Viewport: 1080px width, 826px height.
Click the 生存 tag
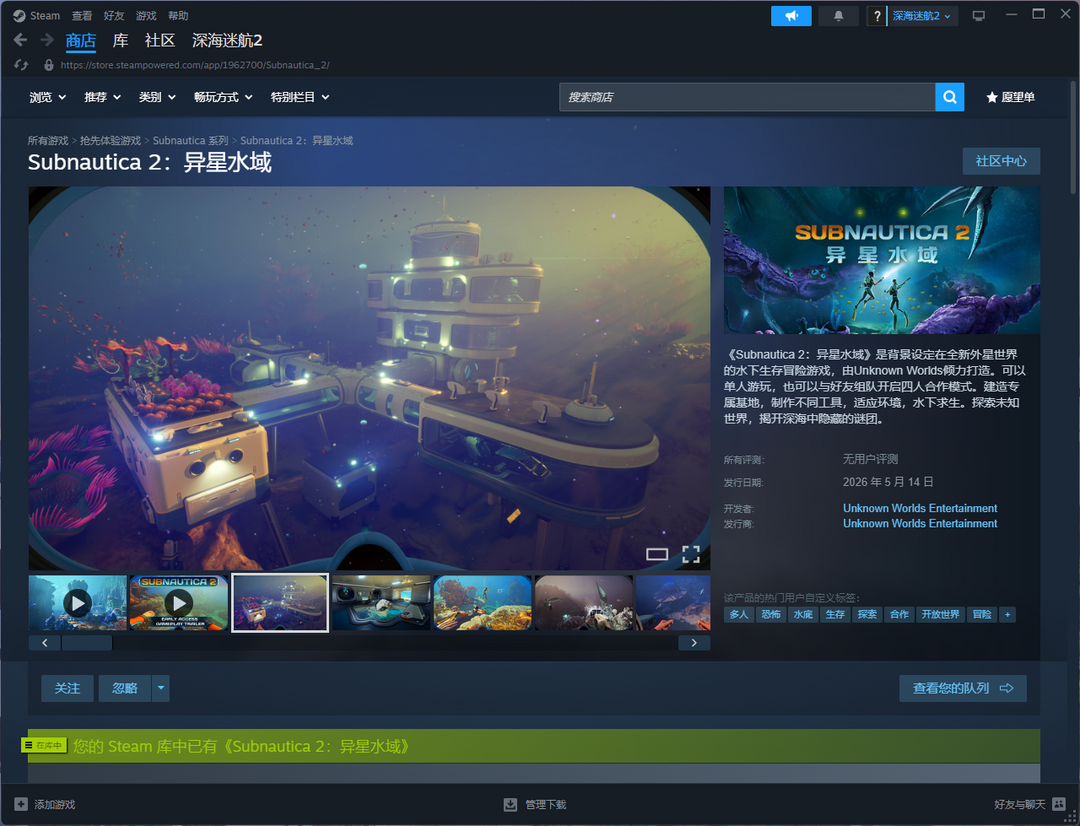[x=835, y=615]
